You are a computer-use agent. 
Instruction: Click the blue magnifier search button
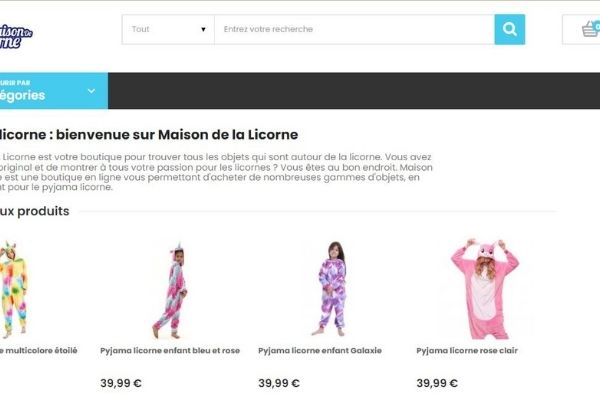pyautogui.click(x=510, y=29)
